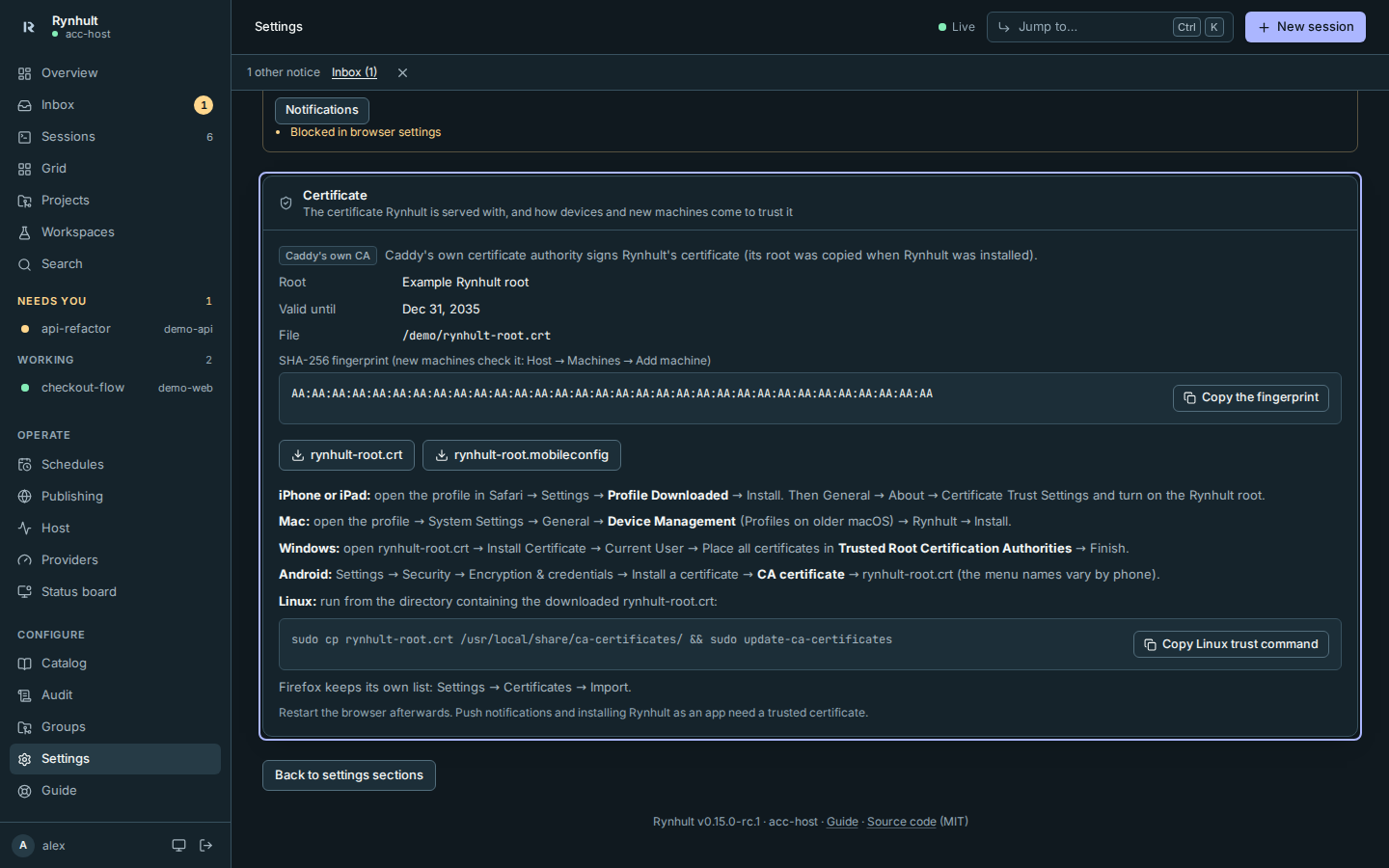
Task: Click the Rynhult logo icon
Action: 28,27
